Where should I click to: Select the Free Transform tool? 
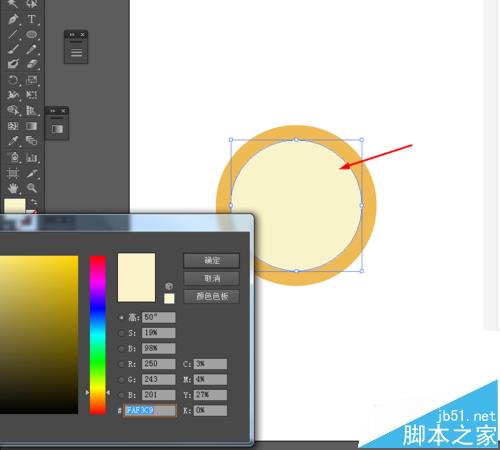(x=32, y=95)
